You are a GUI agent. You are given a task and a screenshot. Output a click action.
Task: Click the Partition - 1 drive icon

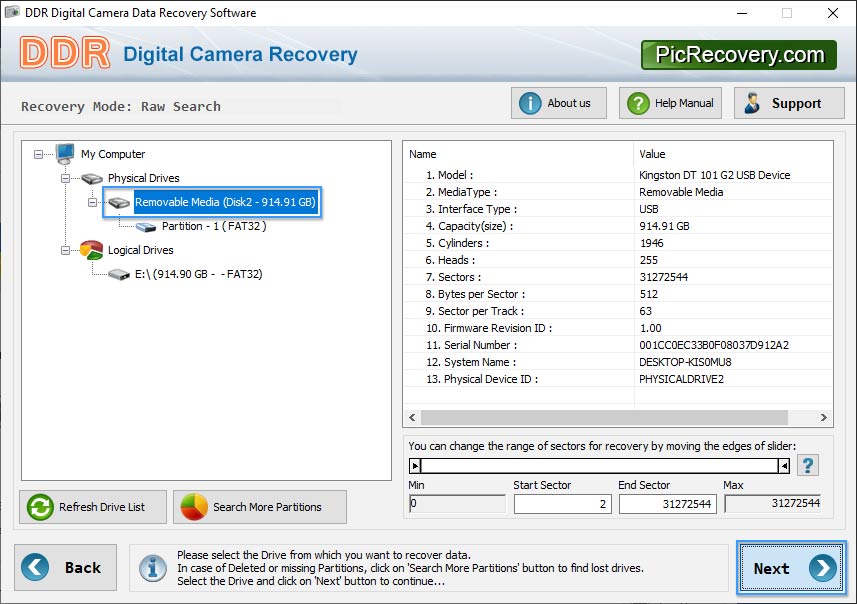coord(146,227)
